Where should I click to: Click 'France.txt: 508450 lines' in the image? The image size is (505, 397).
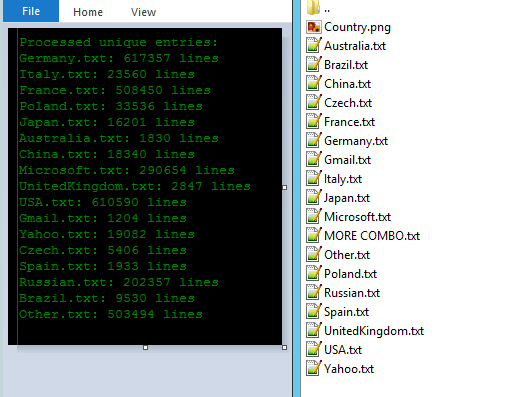pyautogui.click(x=115, y=90)
